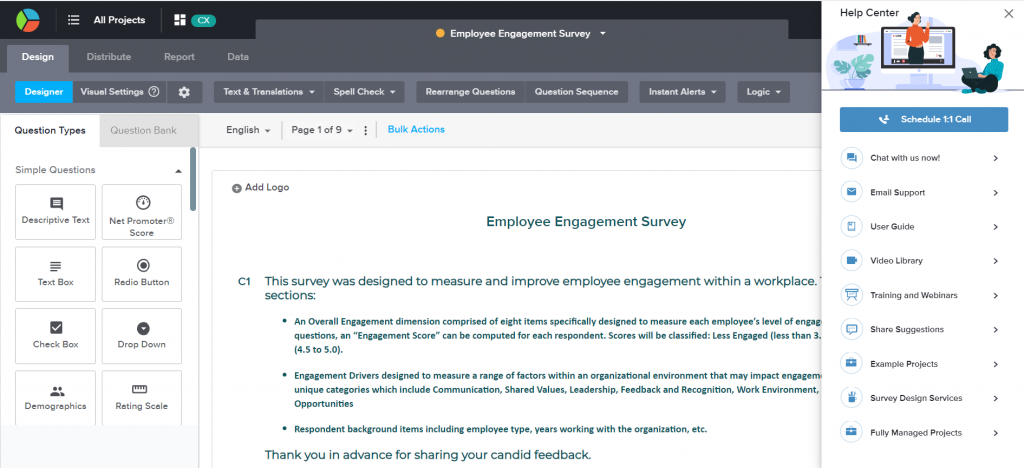1024x468 pixels.
Task: Open the Text & Translations dropdown
Action: [x=269, y=92]
